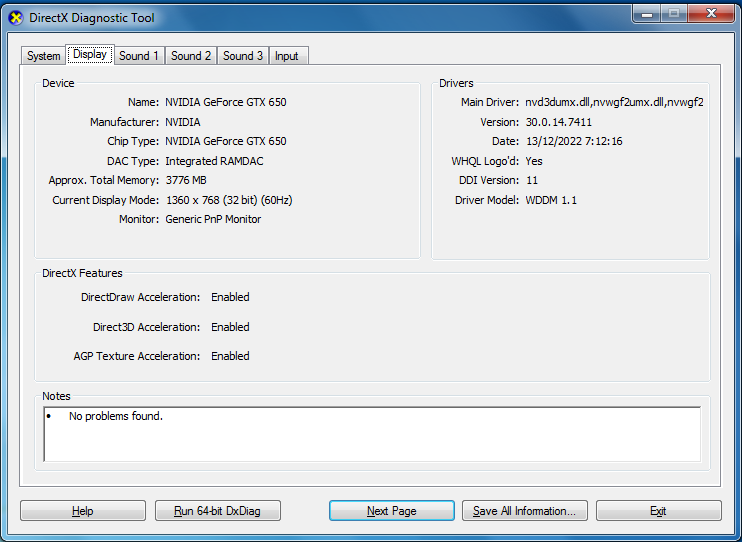Open the Sound 1 tab
The width and height of the screenshot is (742, 542).
[x=139, y=56]
